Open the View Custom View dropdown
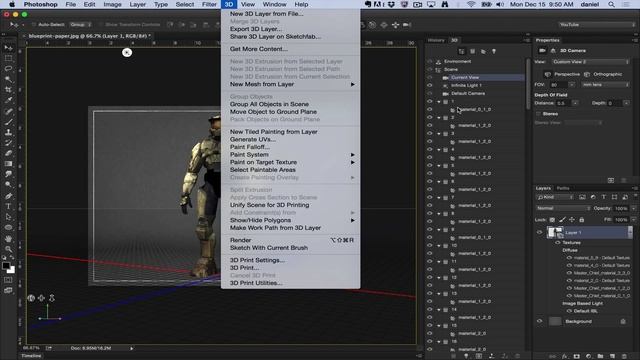 point(591,62)
